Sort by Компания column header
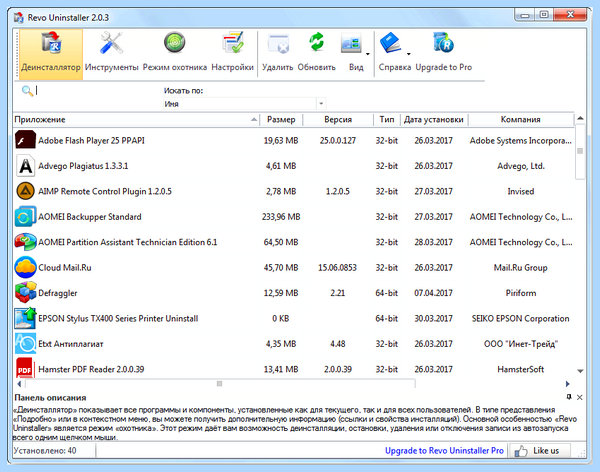 (x=520, y=119)
